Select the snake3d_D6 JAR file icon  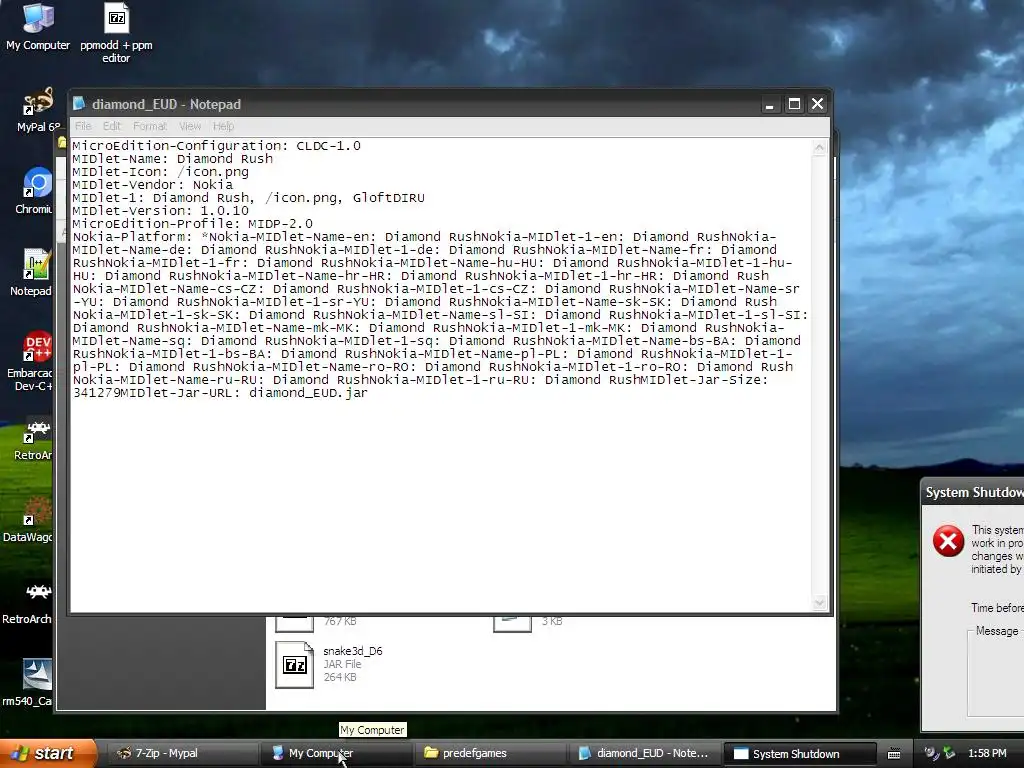click(x=294, y=664)
